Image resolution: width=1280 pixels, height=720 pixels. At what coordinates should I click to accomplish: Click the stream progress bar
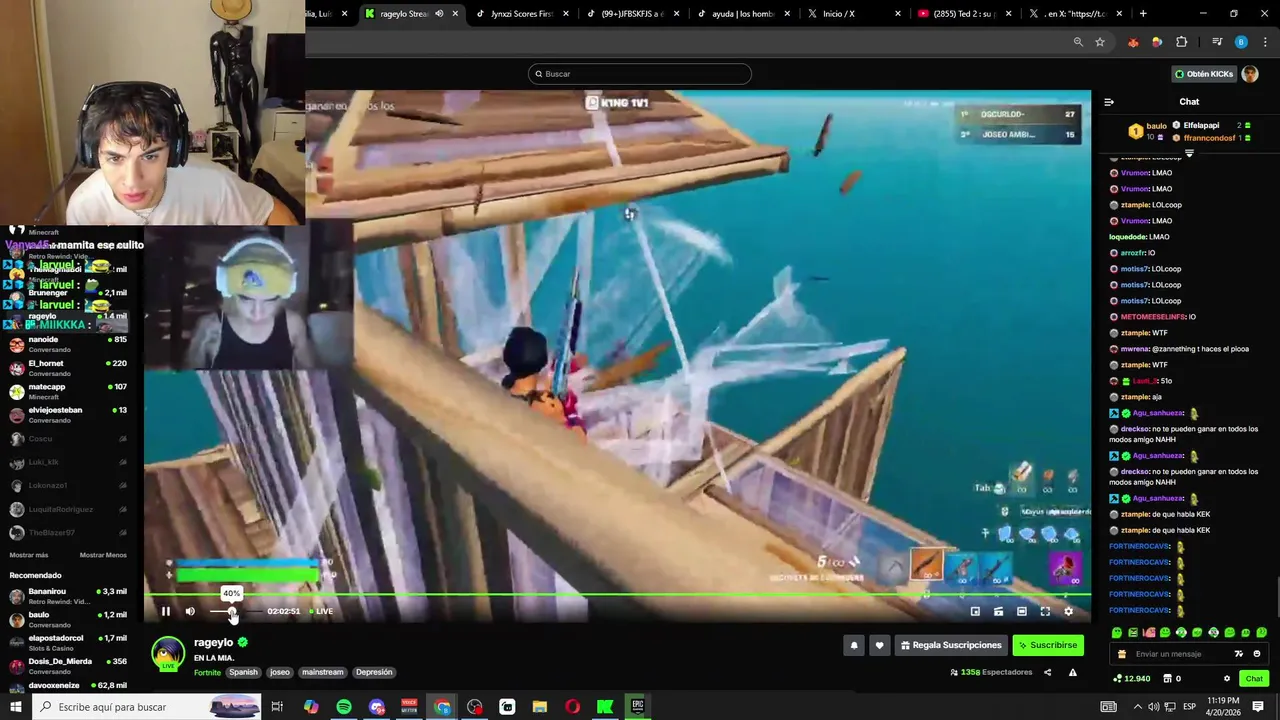coord(617,595)
